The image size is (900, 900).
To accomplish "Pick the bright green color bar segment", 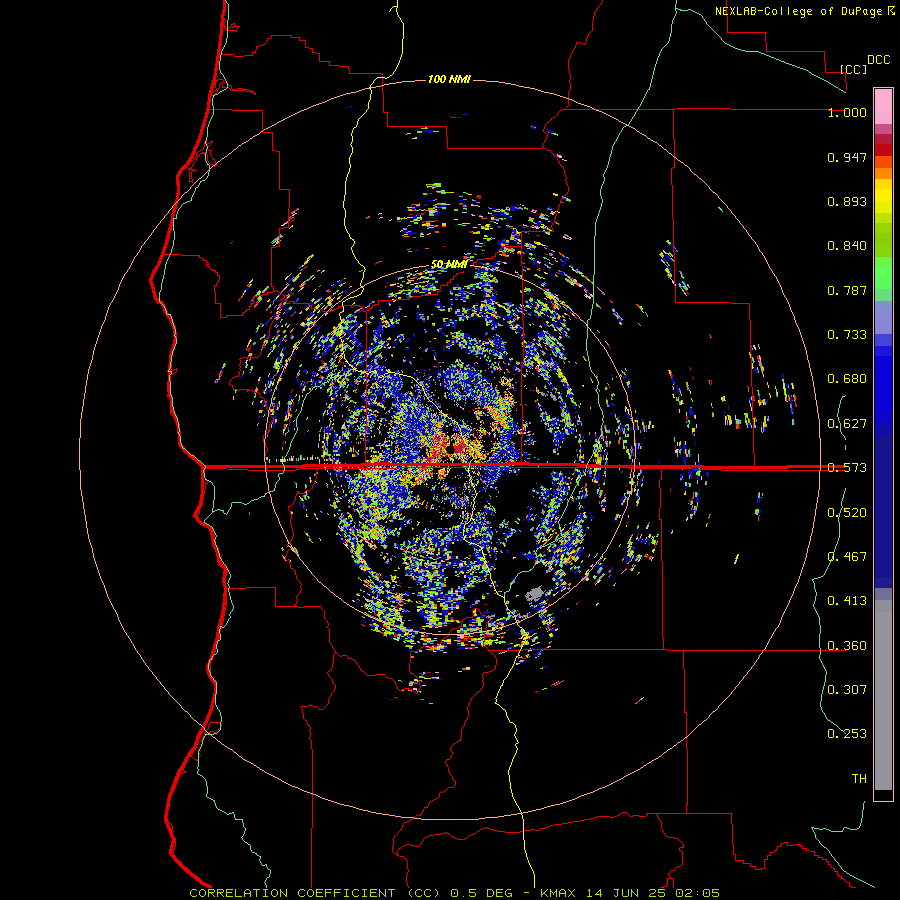I will 883,273.
